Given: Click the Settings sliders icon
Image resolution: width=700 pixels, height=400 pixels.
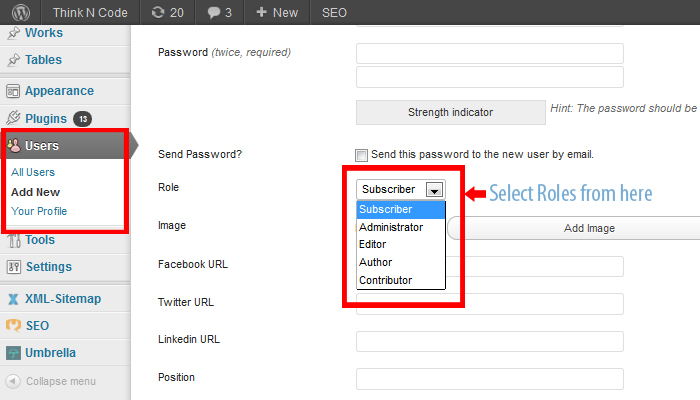Looking at the screenshot, I should [x=13, y=267].
